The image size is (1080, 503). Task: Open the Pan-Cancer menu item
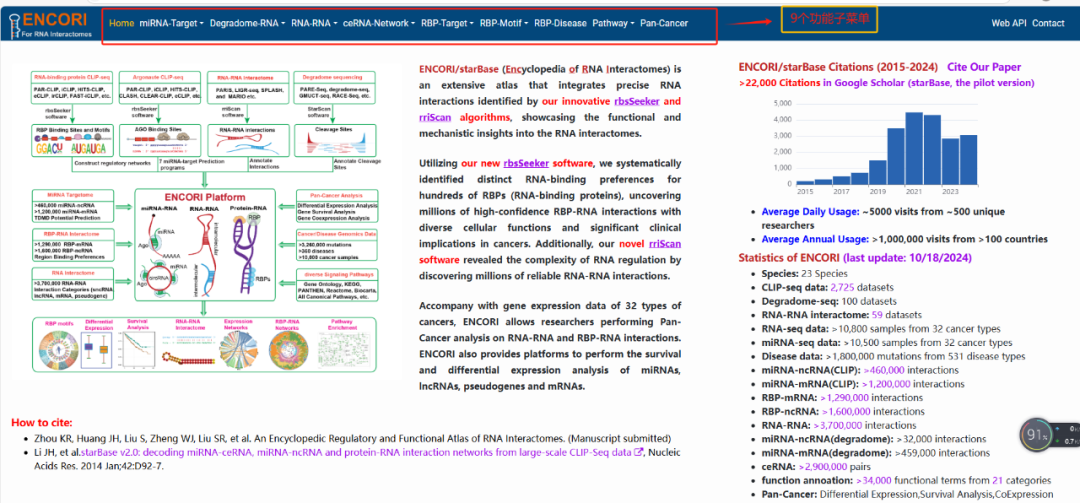664,23
